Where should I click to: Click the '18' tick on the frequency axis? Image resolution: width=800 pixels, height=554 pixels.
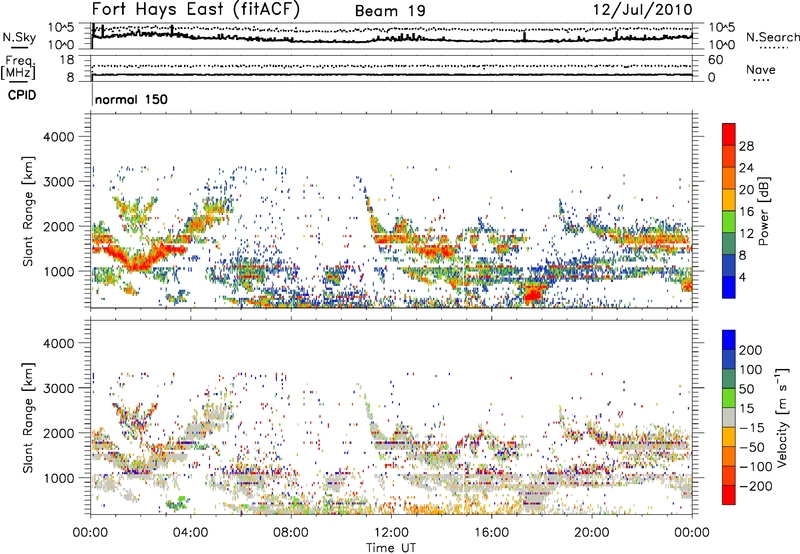pyautogui.click(x=66, y=60)
